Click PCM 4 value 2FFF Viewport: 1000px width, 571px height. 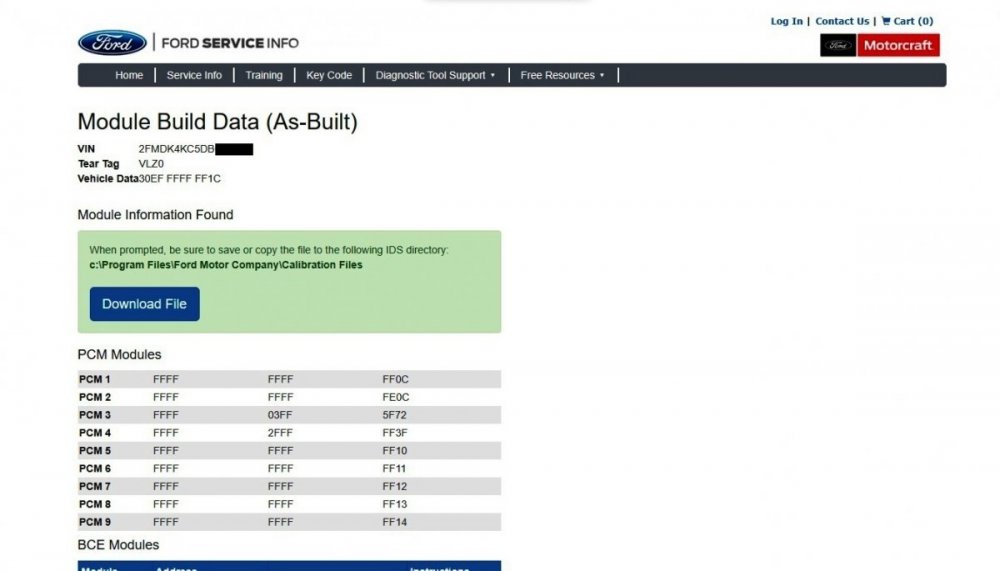point(280,433)
